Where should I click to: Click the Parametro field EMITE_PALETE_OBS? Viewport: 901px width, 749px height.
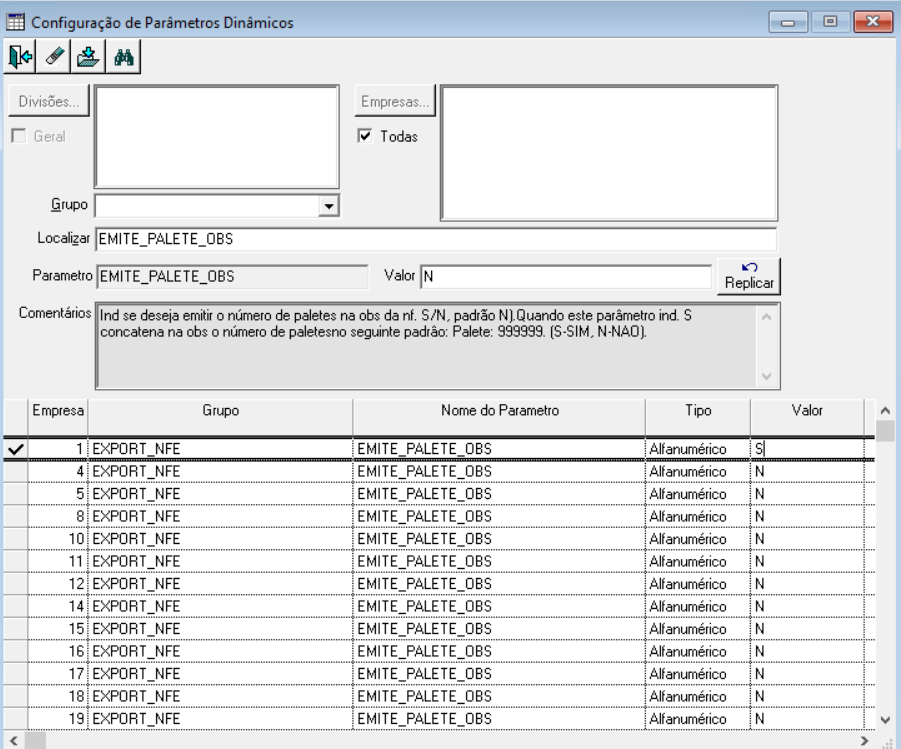click(x=232, y=276)
